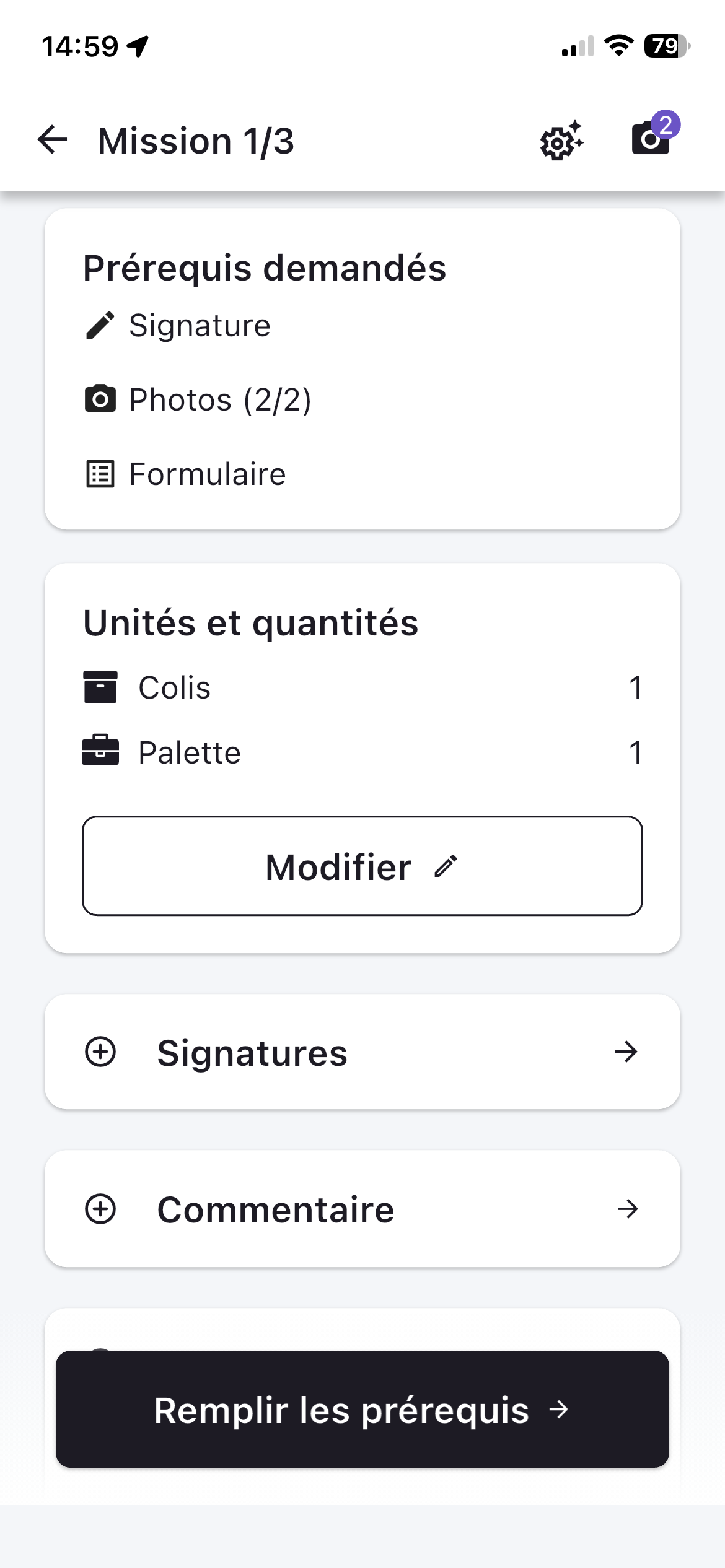Tap the Mission 1/3 title
This screenshot has height=1568, width=725.
click(196, 141)
